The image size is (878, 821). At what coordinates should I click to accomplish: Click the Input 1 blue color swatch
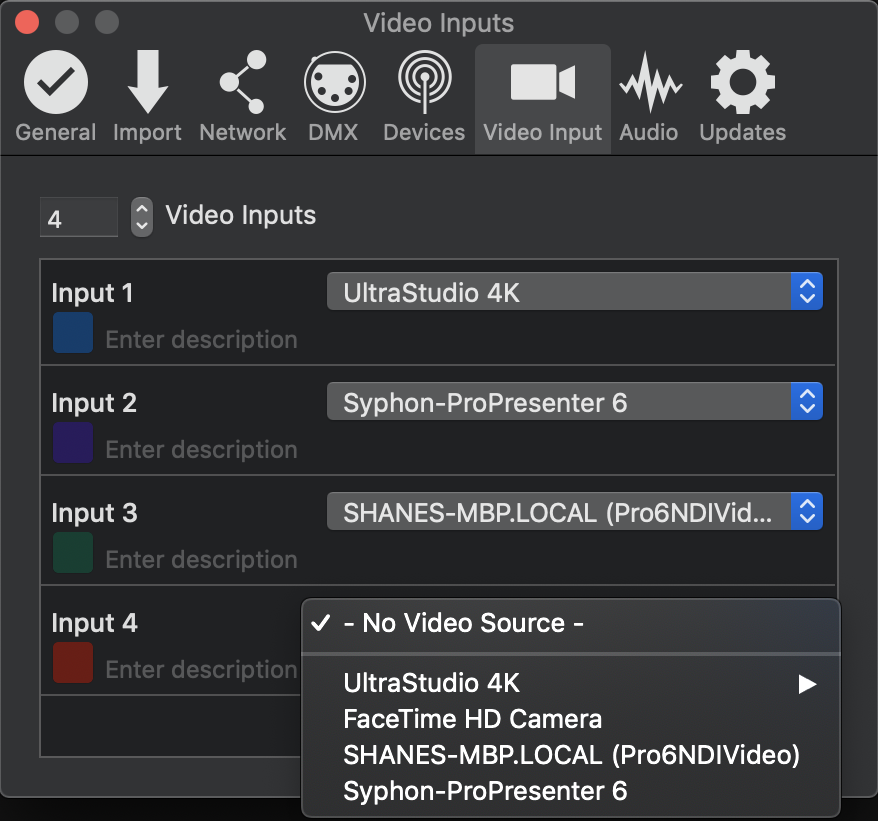pos(73,333)
